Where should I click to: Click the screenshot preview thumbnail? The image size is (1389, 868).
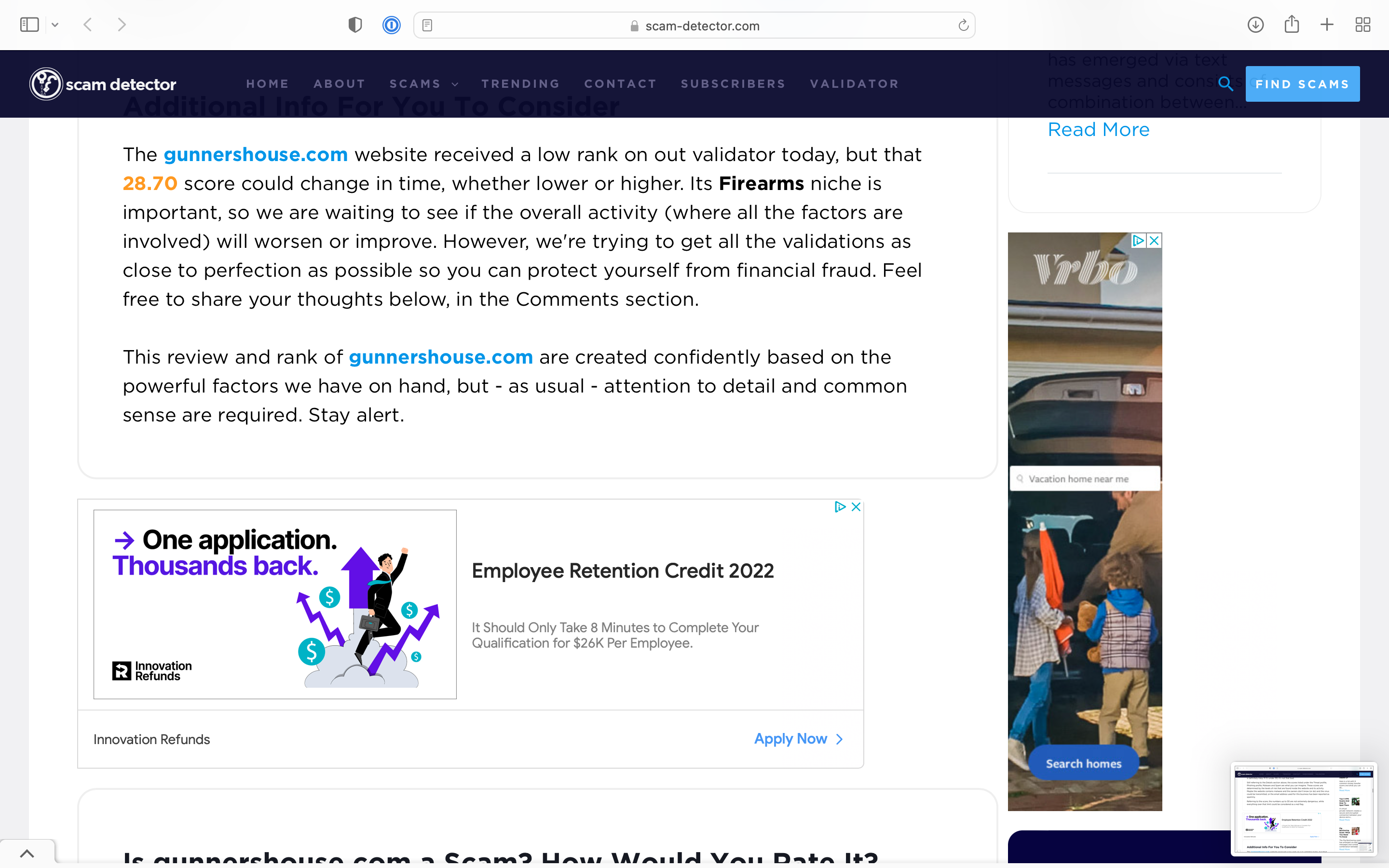(1304, 809)
